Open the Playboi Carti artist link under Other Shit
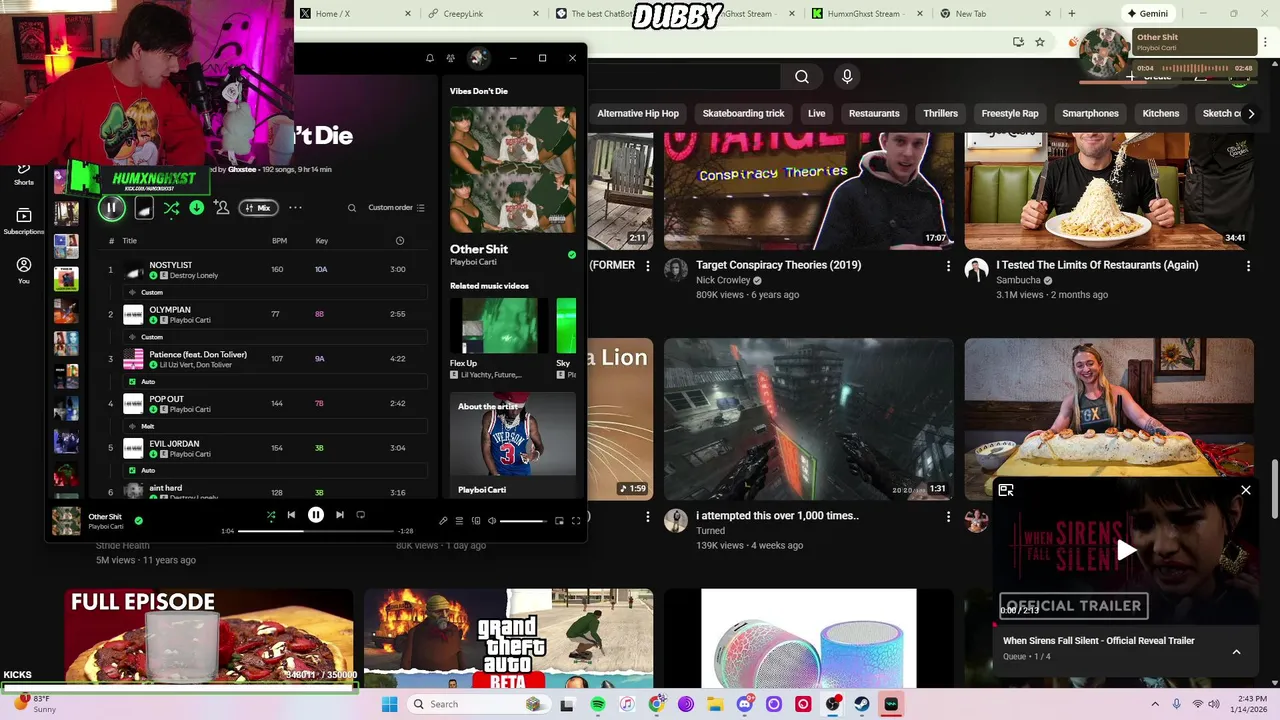 473,262
